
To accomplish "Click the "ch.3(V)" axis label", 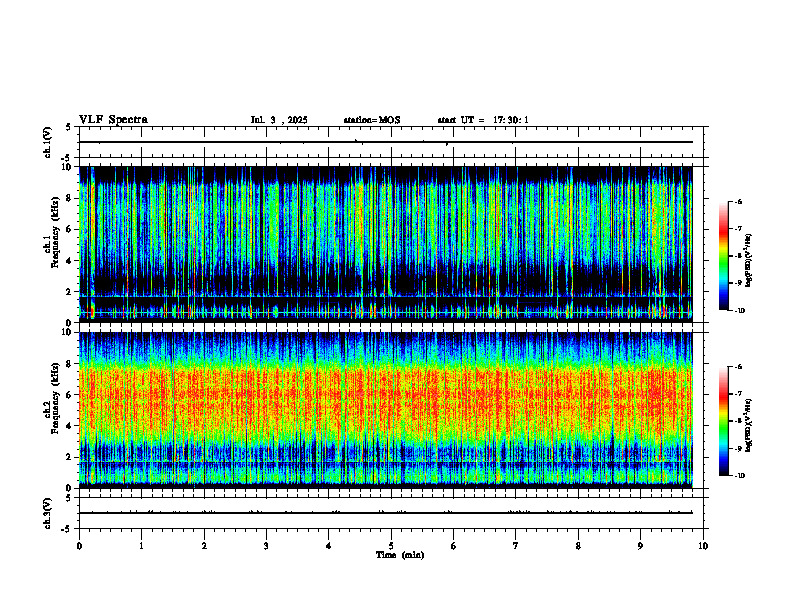I will pos(48,513).
